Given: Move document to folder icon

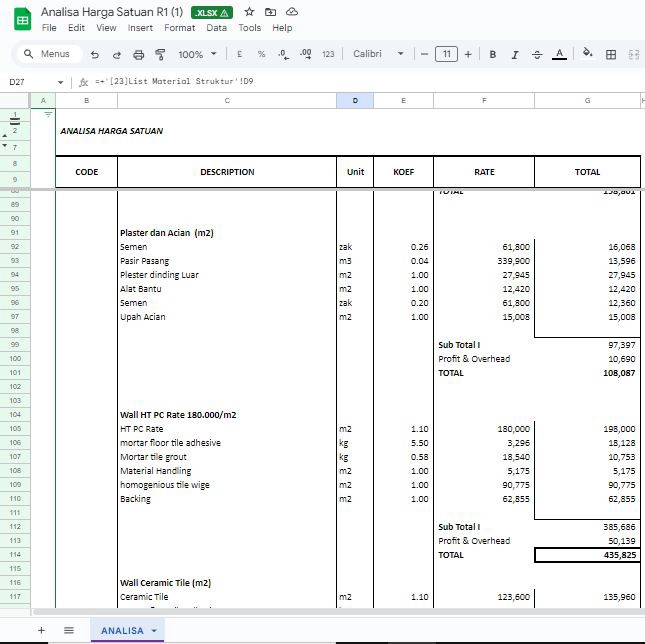Looking at the screenshot, I should point(270,12).
